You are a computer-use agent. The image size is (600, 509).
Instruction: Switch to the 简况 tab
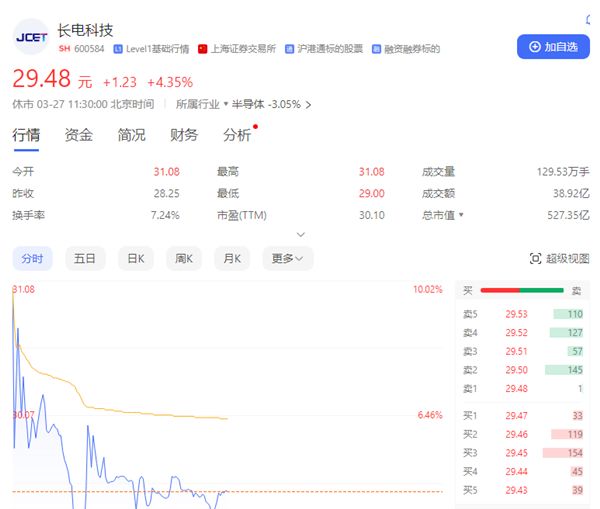(x=131, y=135)
